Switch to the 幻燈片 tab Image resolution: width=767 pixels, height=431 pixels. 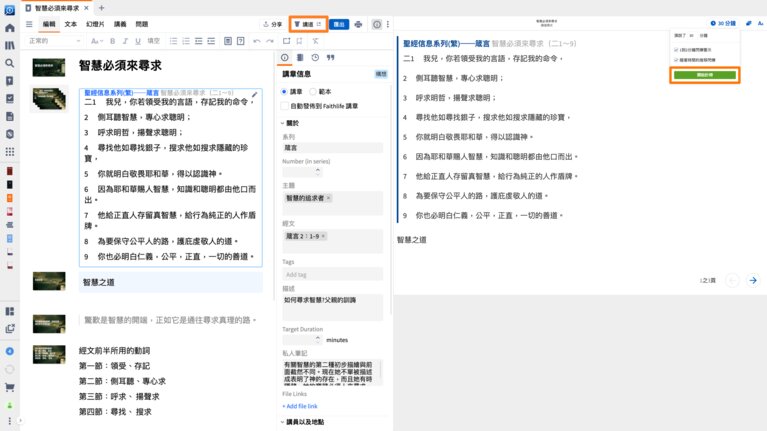click(x=95, y=24)
